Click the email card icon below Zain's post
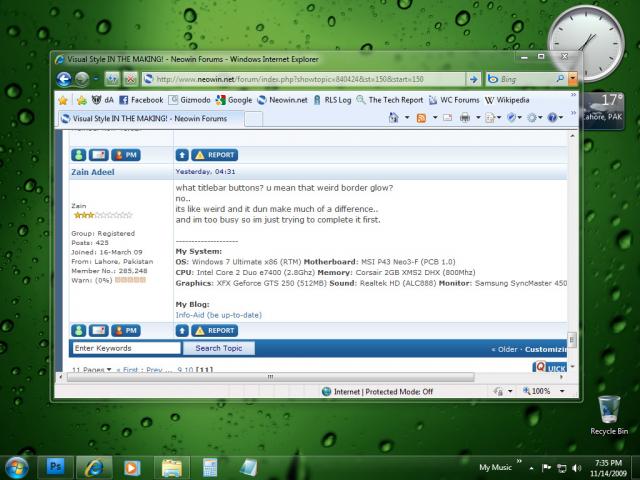Screen dimensions: 640x480 (x=98, y=331)
